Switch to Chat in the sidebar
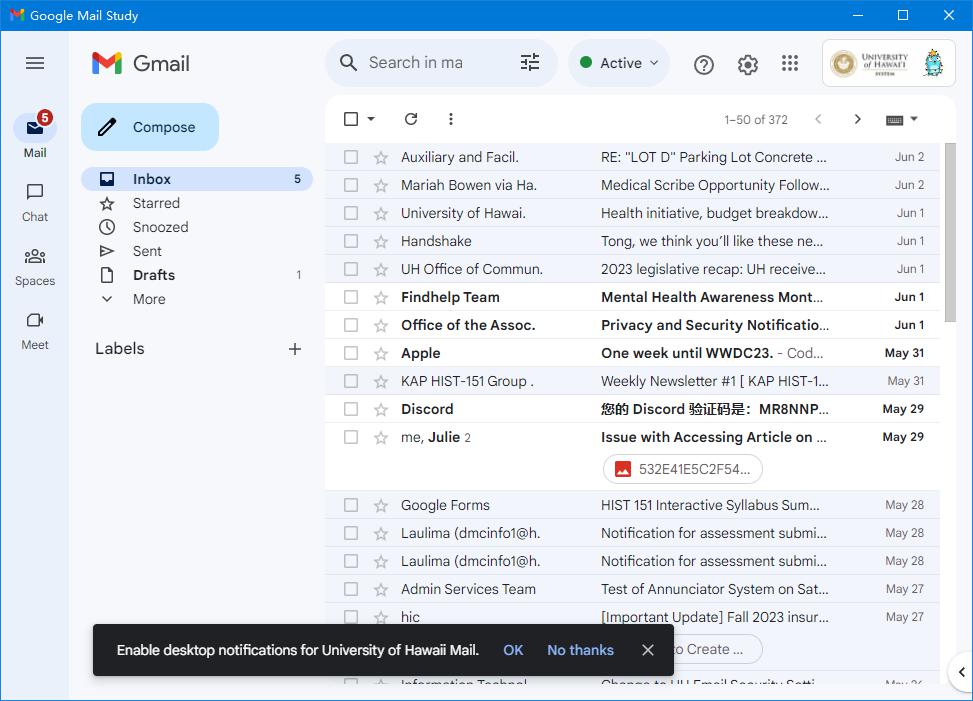The width and height of the screenshot is (973, 701). (35, 202)
